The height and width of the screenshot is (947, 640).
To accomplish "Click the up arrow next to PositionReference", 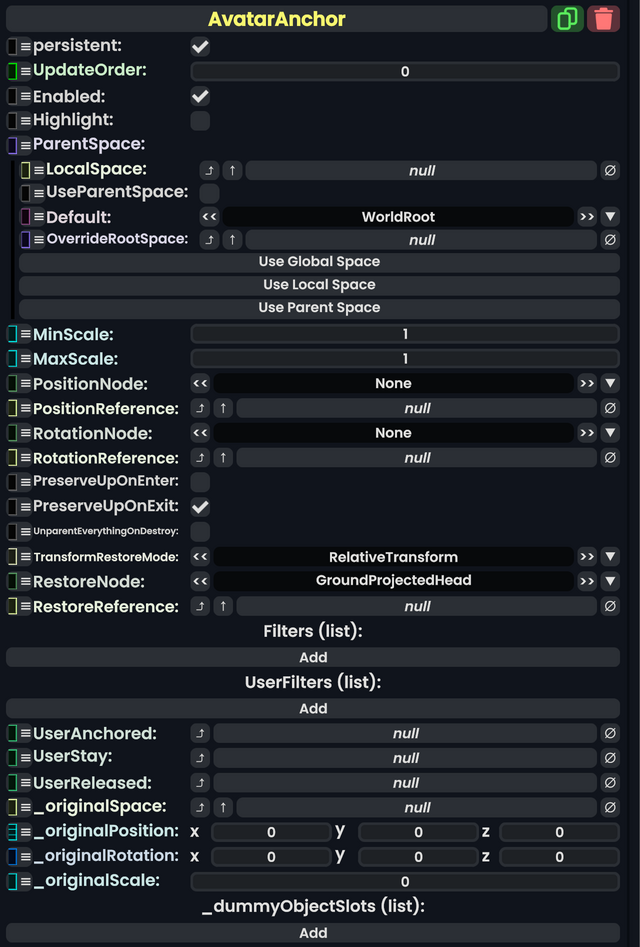I will pyautogui.click(x=221, y=408).
